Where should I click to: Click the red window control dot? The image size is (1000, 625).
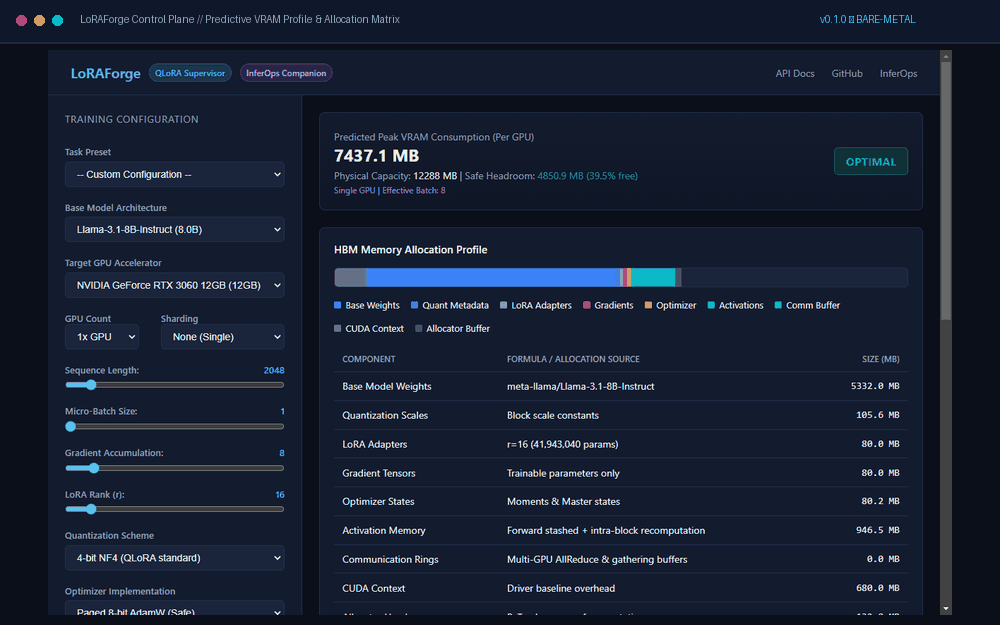21,20
